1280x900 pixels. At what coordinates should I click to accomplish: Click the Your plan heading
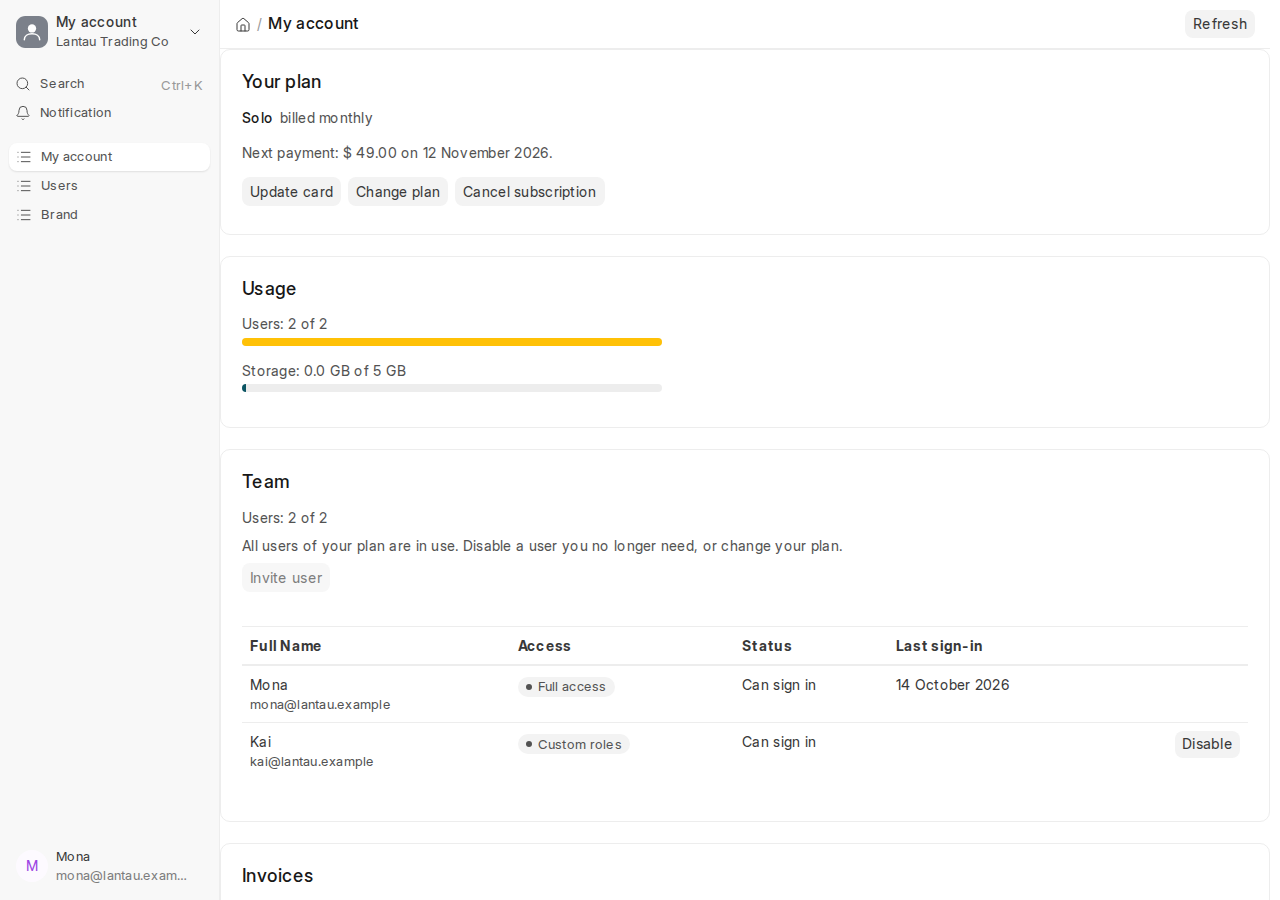[282, 82]
